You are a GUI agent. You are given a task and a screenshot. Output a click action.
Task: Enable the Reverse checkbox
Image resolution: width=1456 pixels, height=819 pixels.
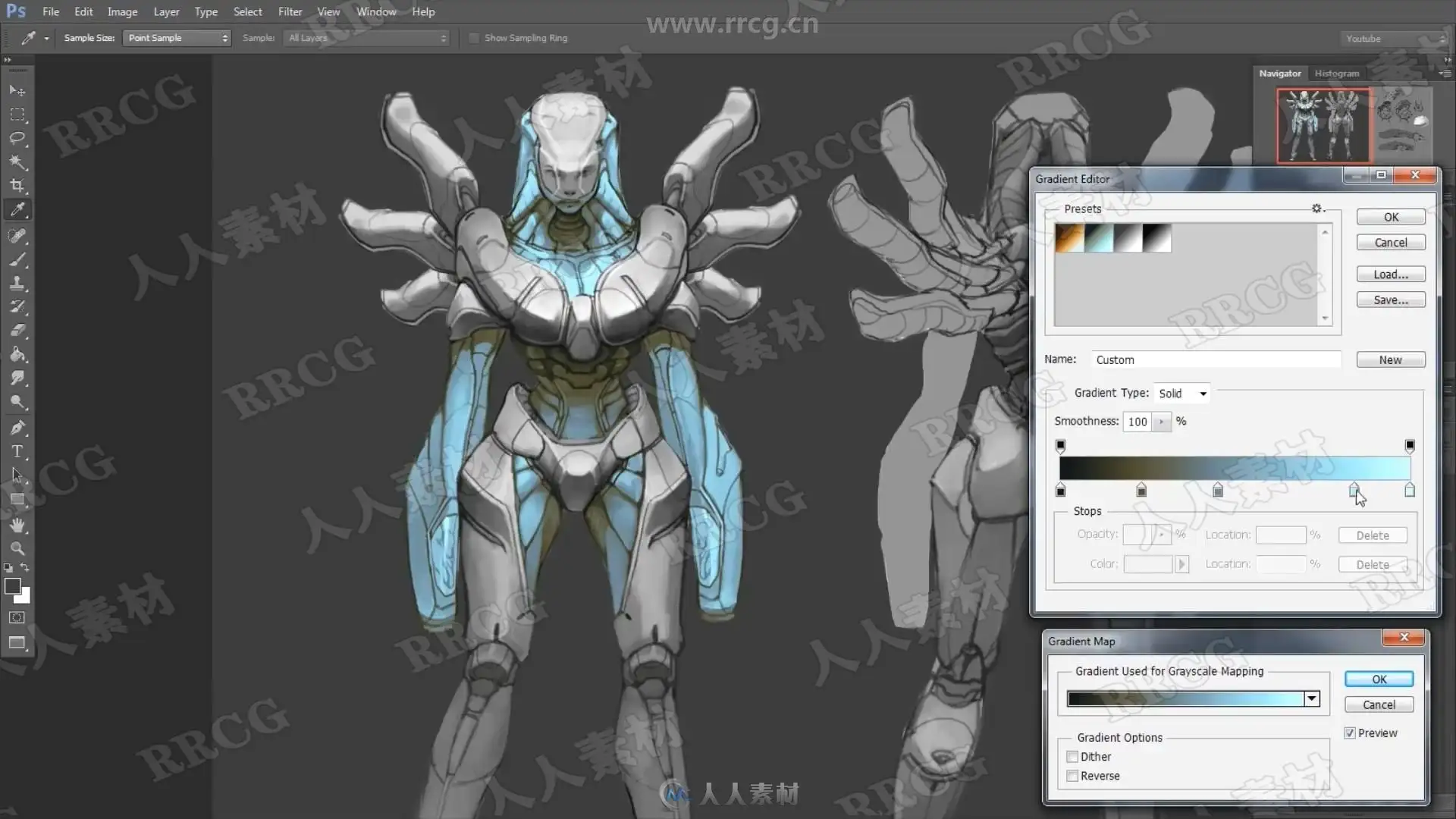pos(1072,776)
